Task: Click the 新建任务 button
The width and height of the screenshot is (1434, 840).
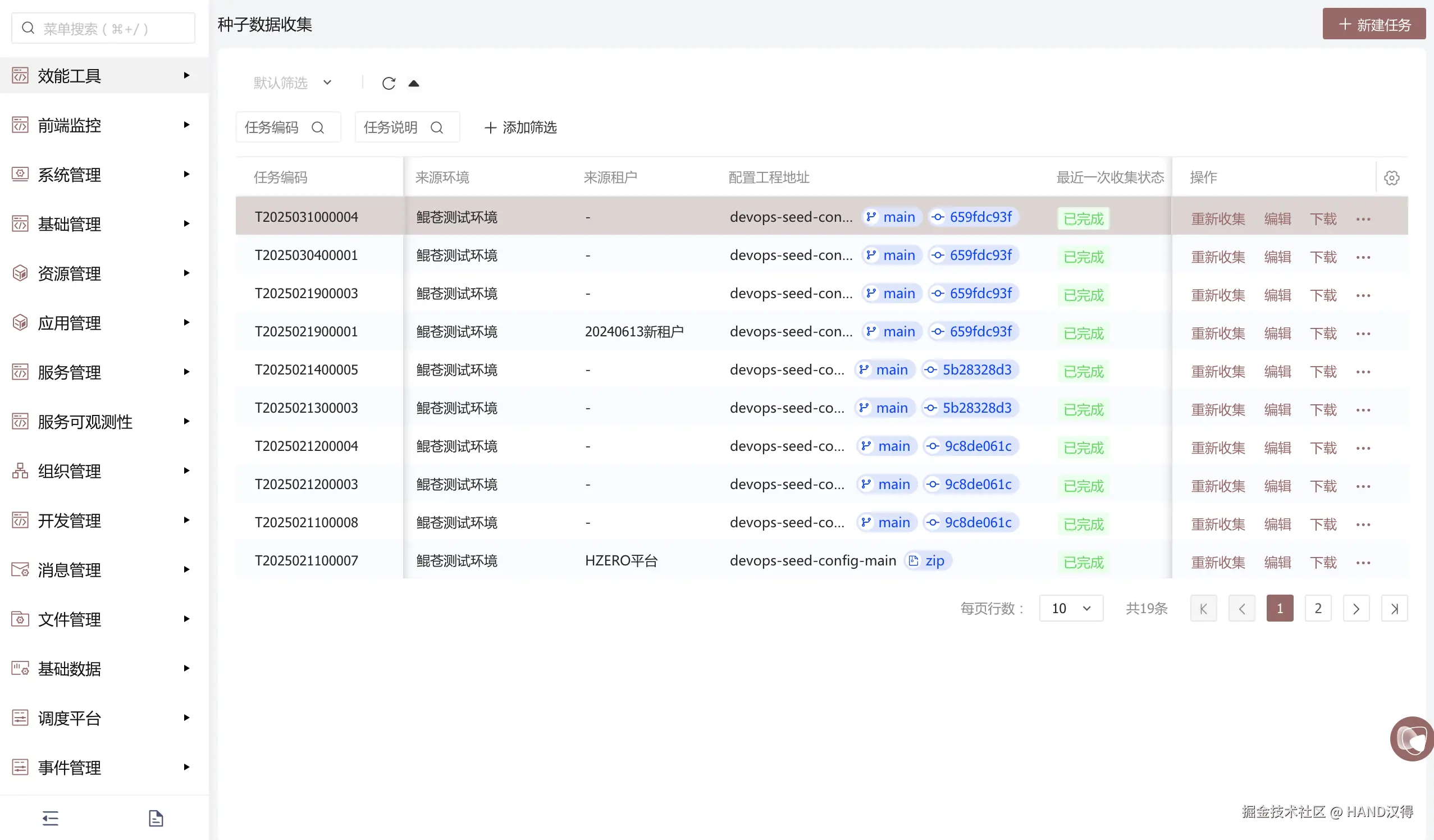Action: pyautogui.click(x=1374, y=25)
